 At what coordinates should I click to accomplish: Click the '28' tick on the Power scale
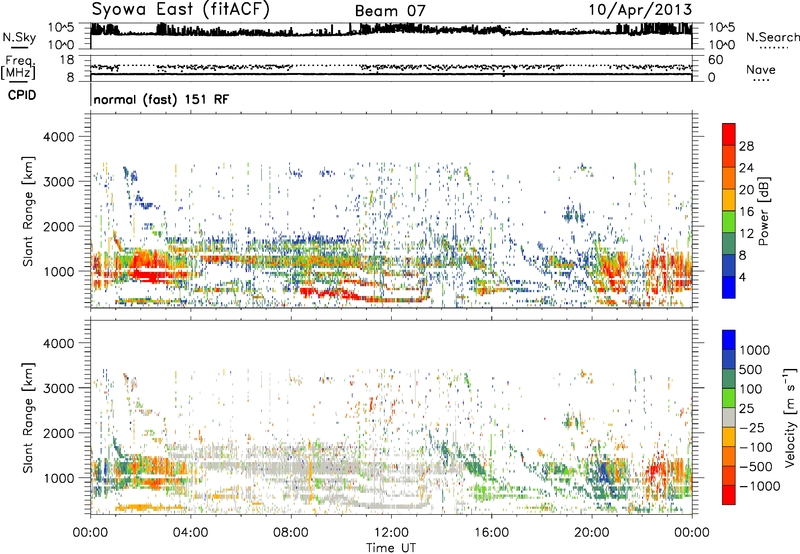[746, 146]
